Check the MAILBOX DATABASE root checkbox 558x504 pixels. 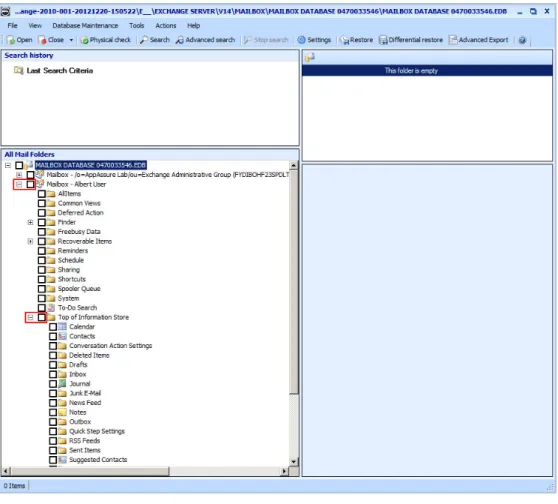(19, 165)
